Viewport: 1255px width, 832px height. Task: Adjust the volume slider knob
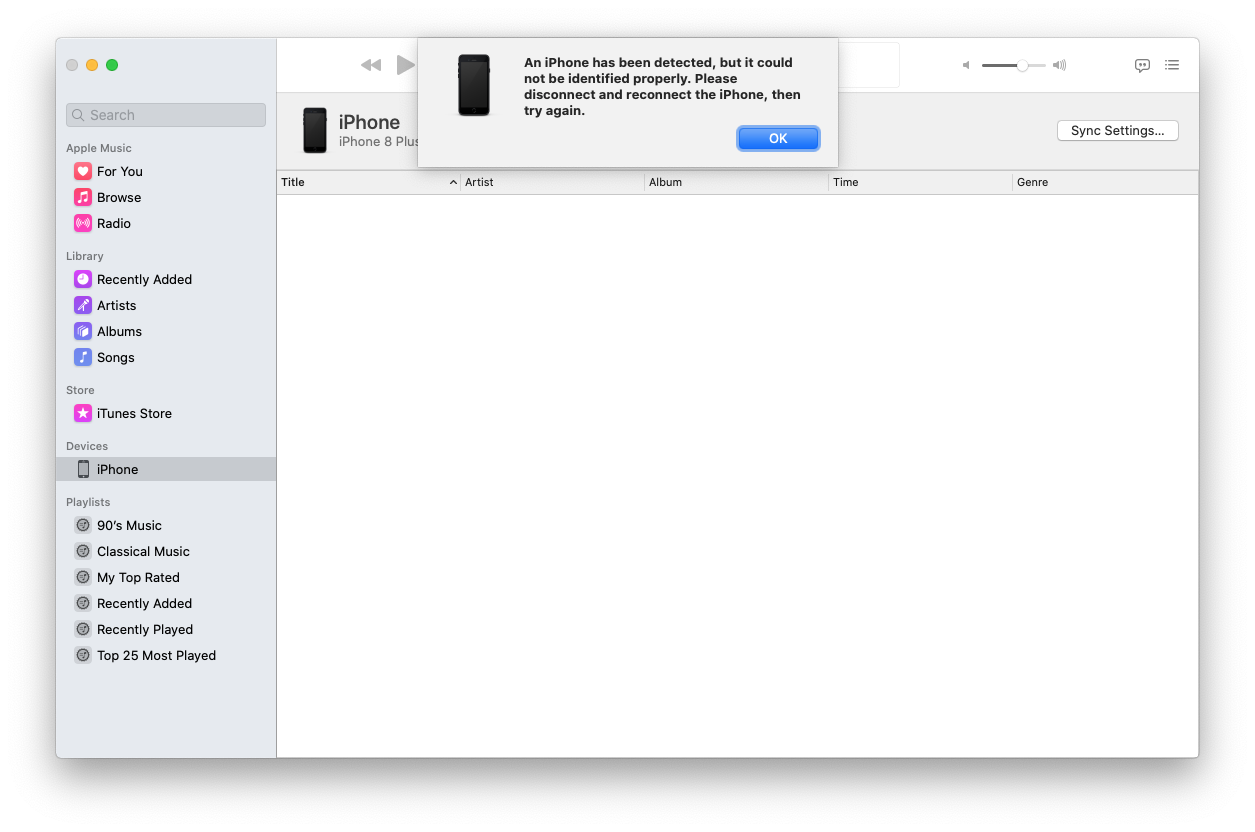pos(1022,65)
